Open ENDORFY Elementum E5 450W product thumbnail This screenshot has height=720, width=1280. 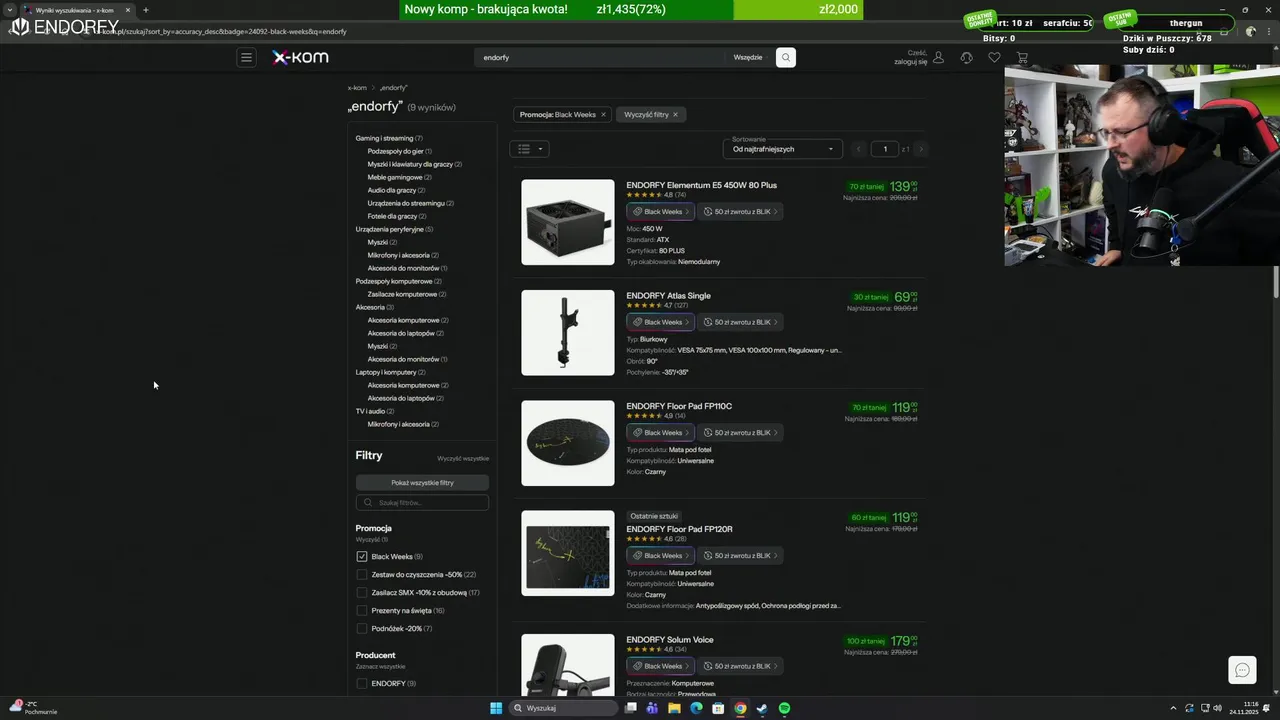568,222
